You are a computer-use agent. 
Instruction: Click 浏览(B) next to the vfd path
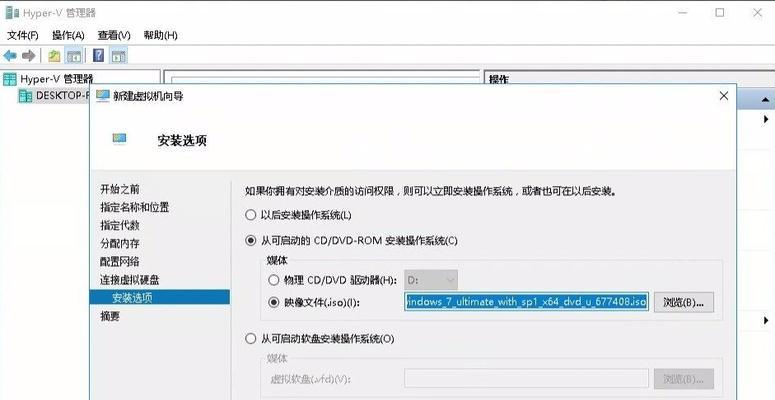pyautogui.click(x=684, y=379)
